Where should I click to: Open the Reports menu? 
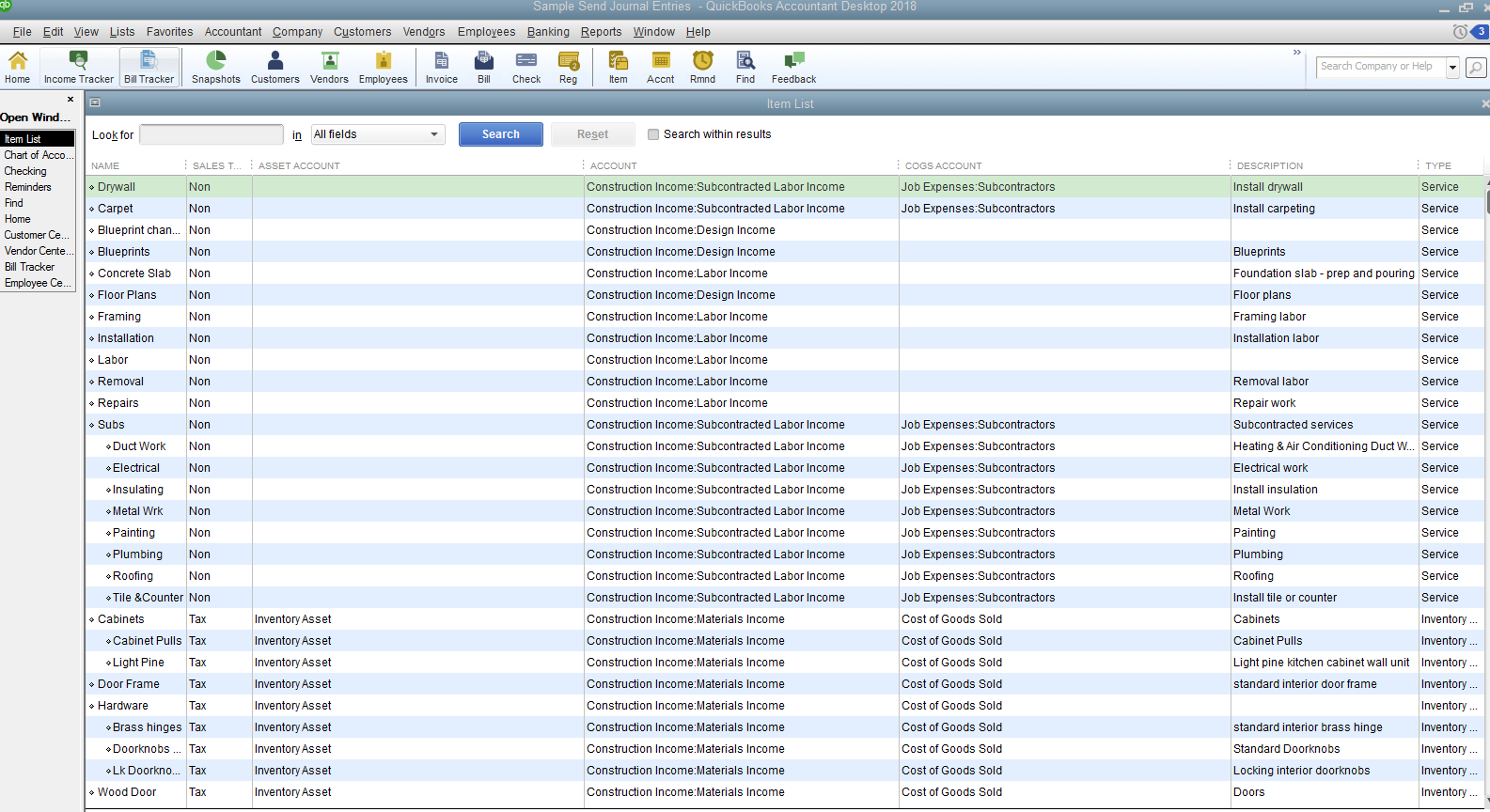coord(601,32)
